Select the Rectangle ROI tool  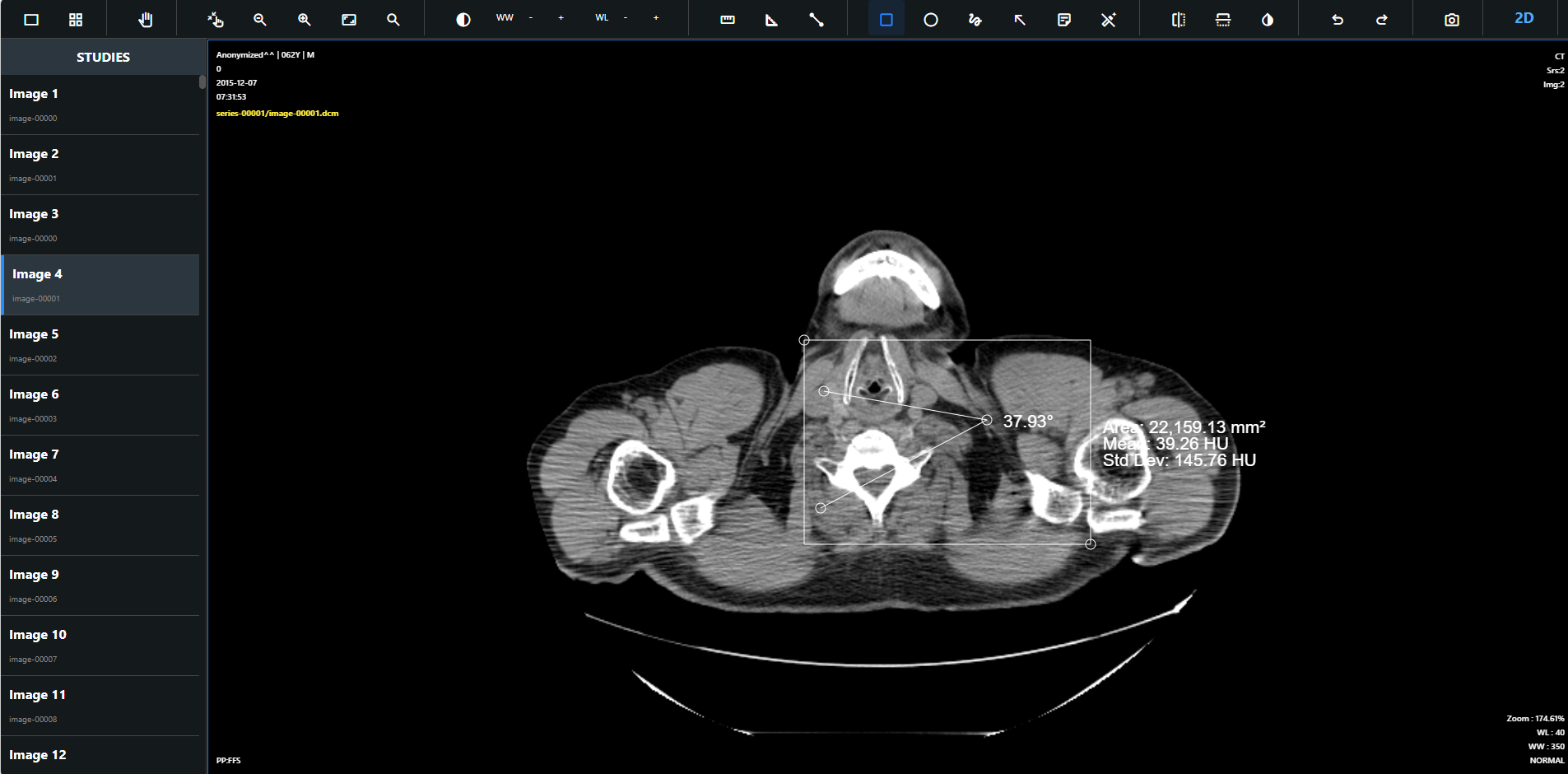886,19
